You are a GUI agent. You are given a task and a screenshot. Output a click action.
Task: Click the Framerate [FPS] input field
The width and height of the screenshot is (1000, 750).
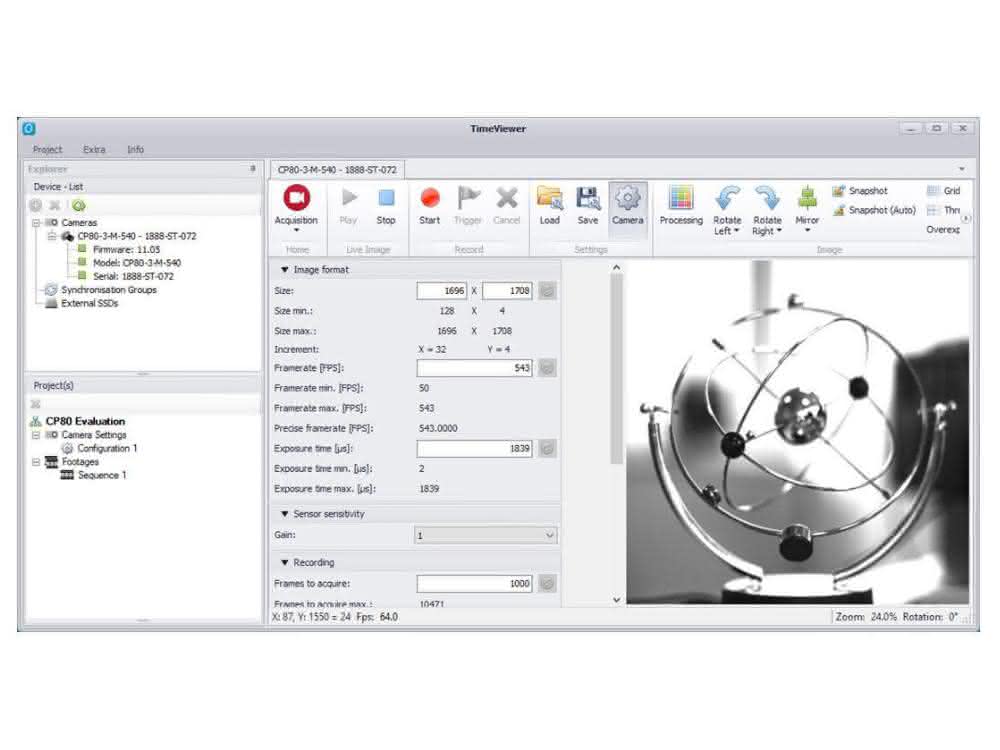point(474,368)
